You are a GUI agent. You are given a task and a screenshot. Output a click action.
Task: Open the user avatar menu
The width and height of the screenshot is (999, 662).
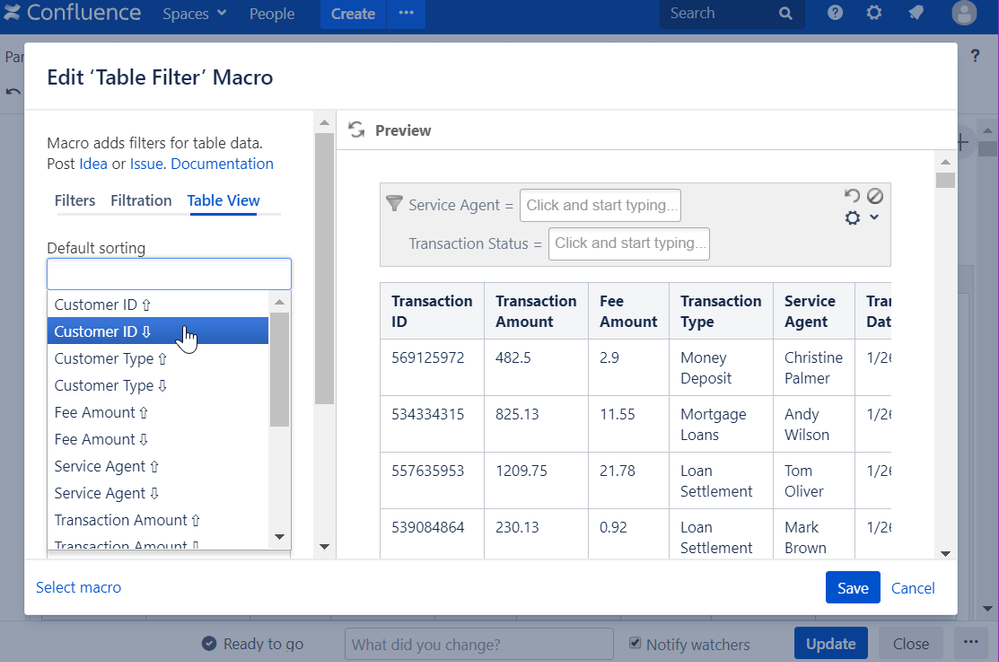964,13
